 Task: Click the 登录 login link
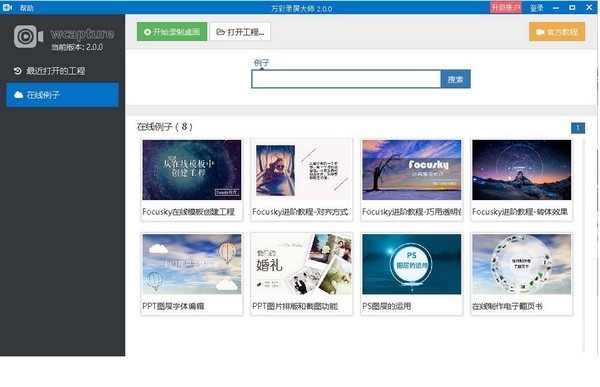tap(536, 8)
